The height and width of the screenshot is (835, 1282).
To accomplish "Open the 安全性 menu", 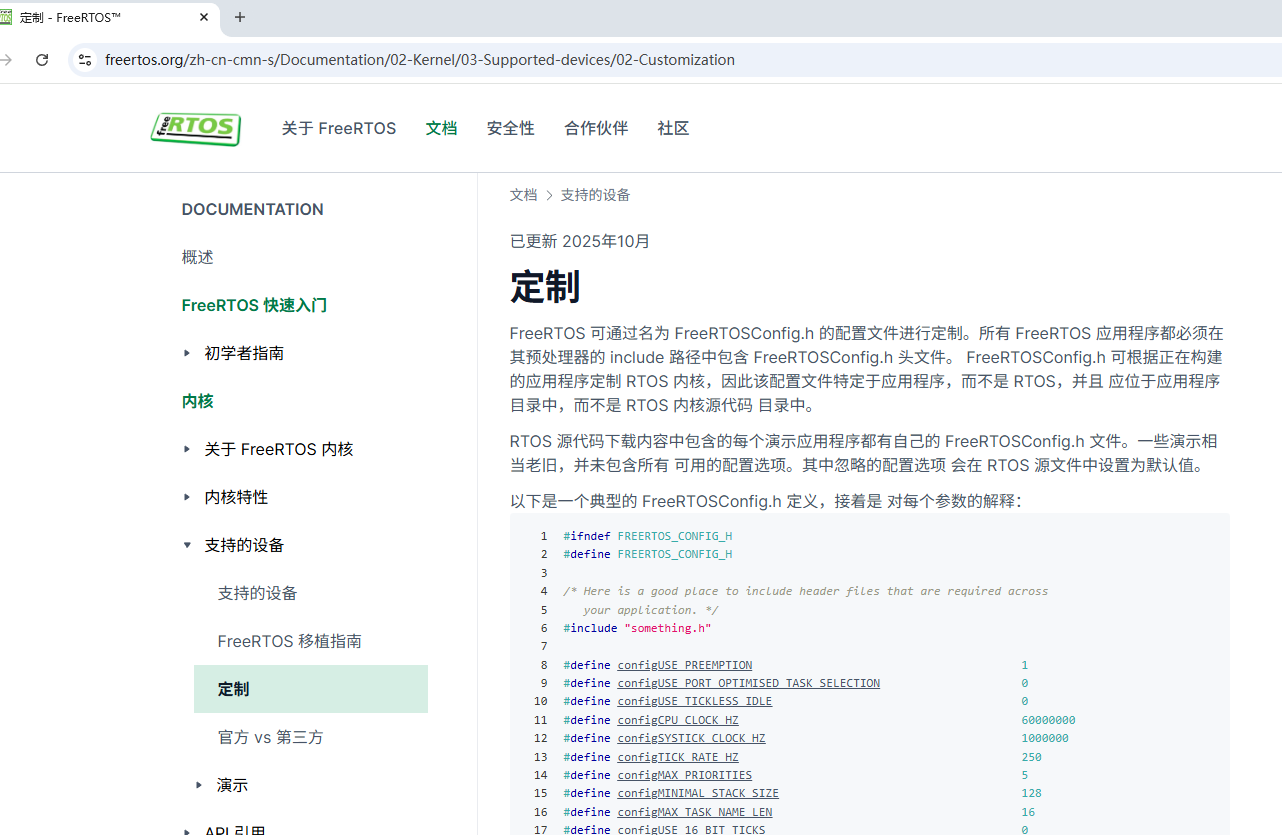I will 511,128.
